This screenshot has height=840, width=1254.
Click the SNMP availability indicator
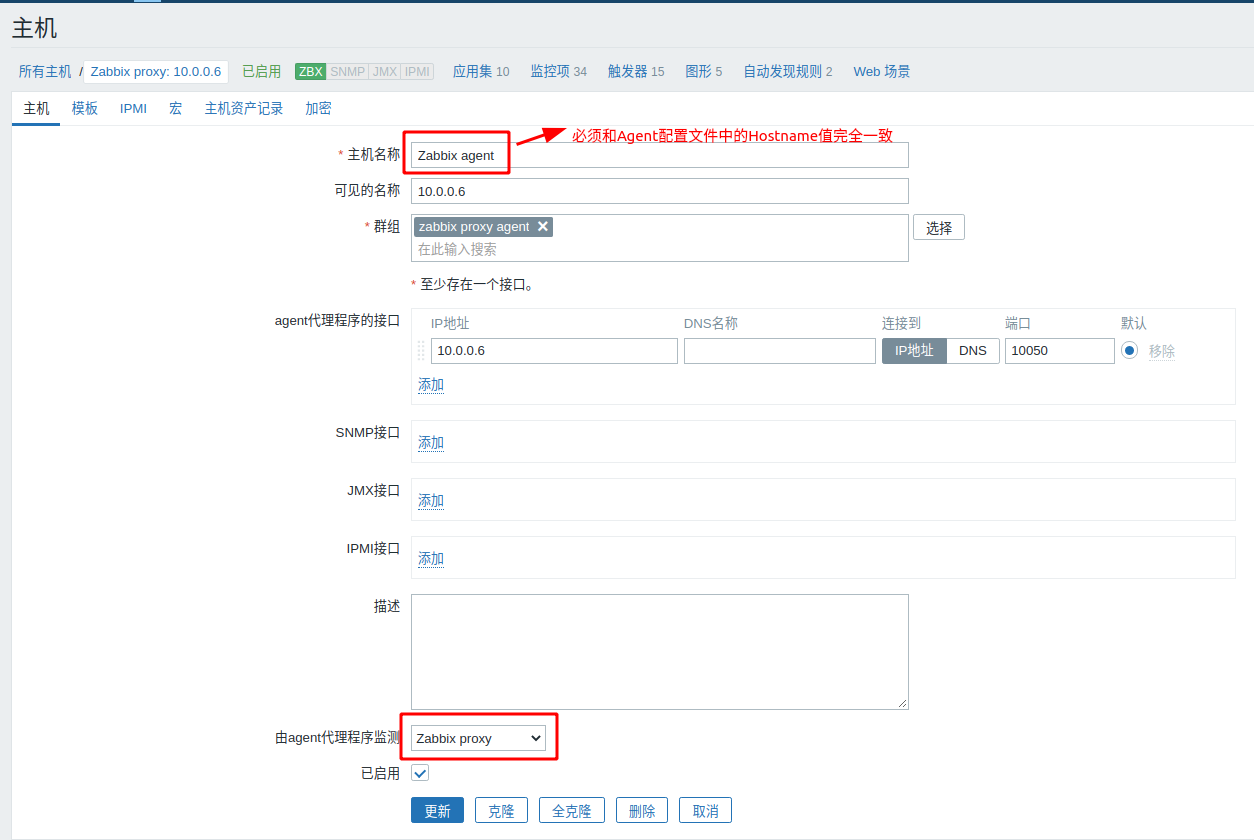pos(347,72)
